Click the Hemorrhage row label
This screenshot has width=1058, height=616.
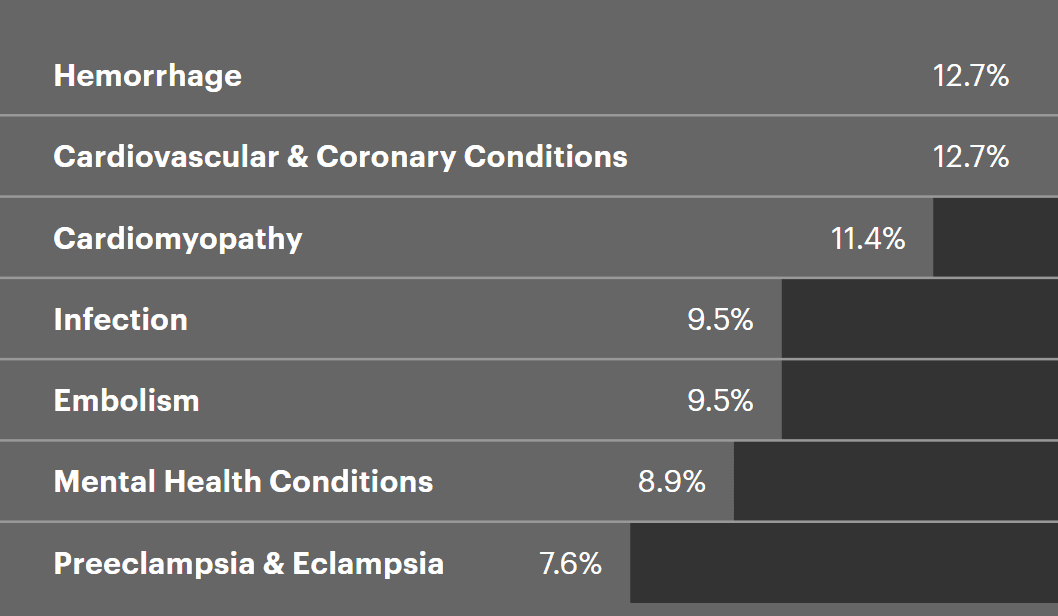point(147,76)
